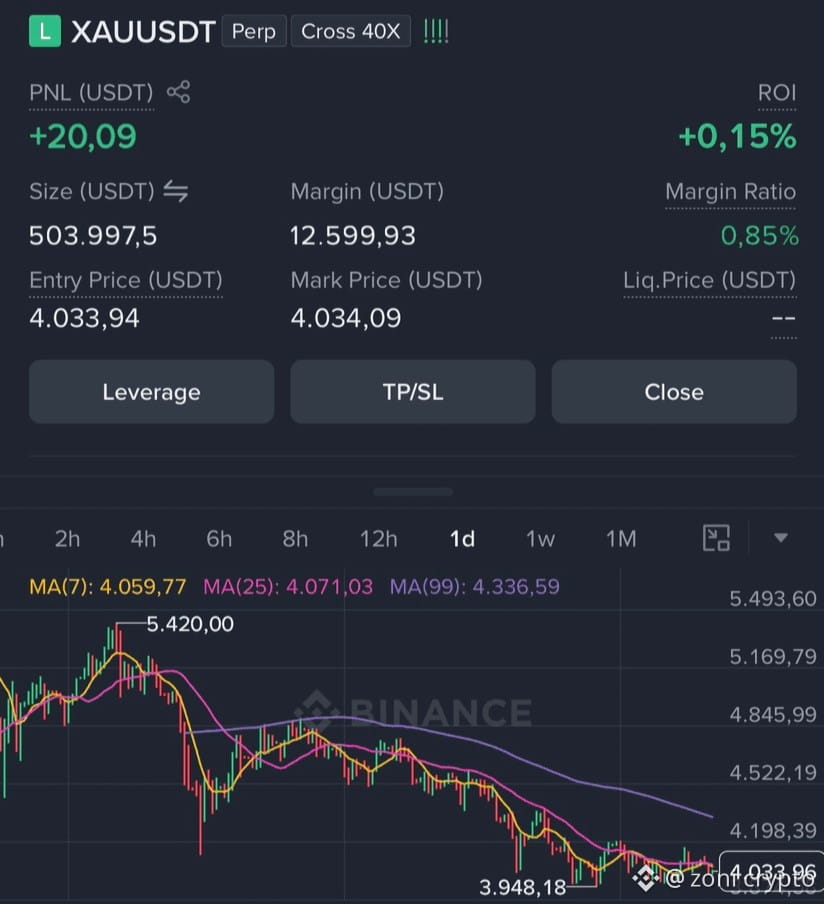Tap the 5.420,00 chart high label

click(190, 624)
